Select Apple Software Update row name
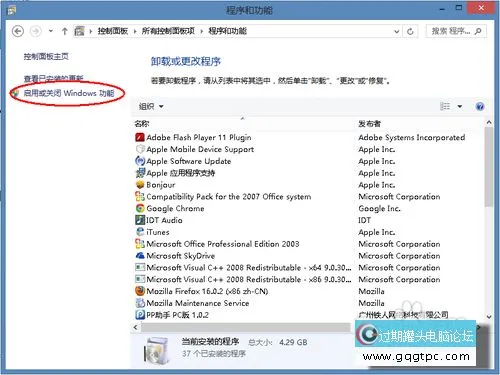 [x=189, y=161]
